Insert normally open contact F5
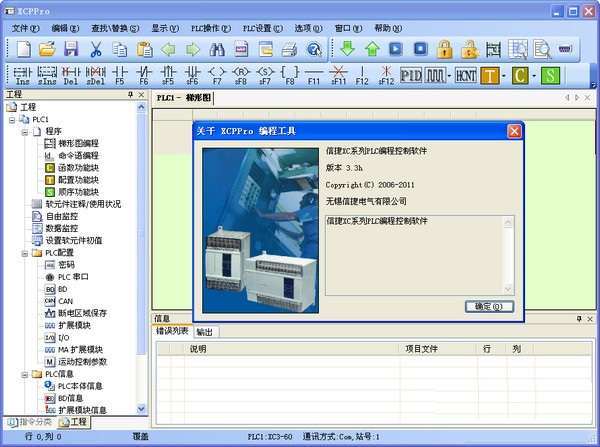 [120, 75]
